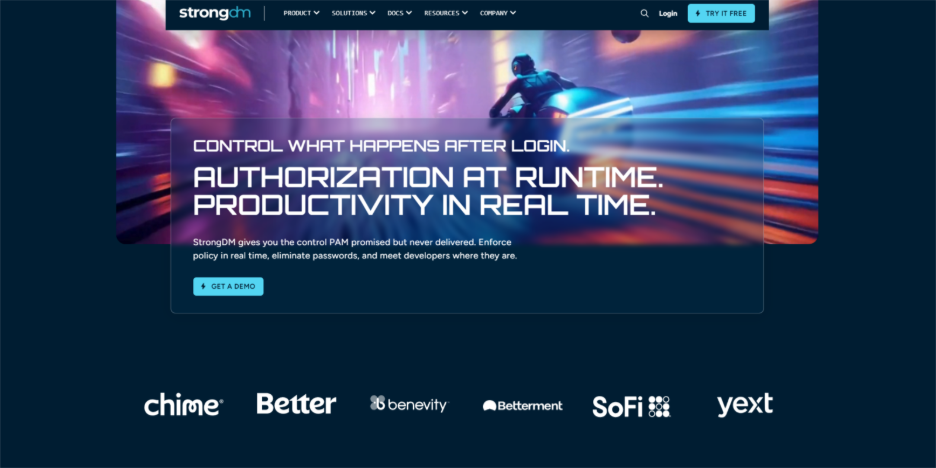Expand the Solutions dropdown menu
Screen dimensions: 936x468
pyautogui.click(x=353, y=13)
